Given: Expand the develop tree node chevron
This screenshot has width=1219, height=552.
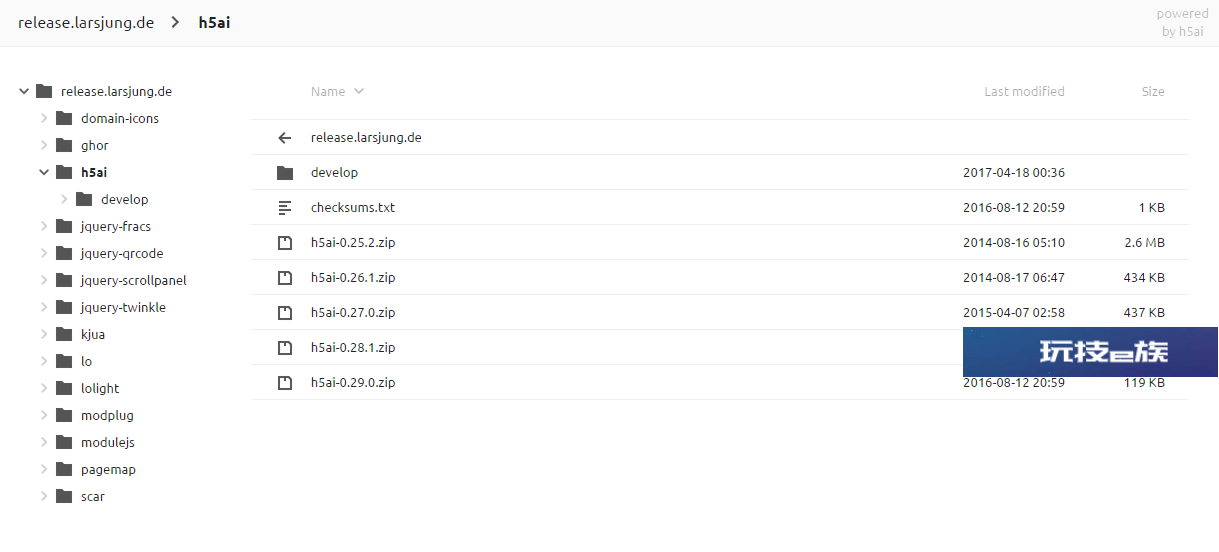Looking at the screenshot, I should coord(64,199).
